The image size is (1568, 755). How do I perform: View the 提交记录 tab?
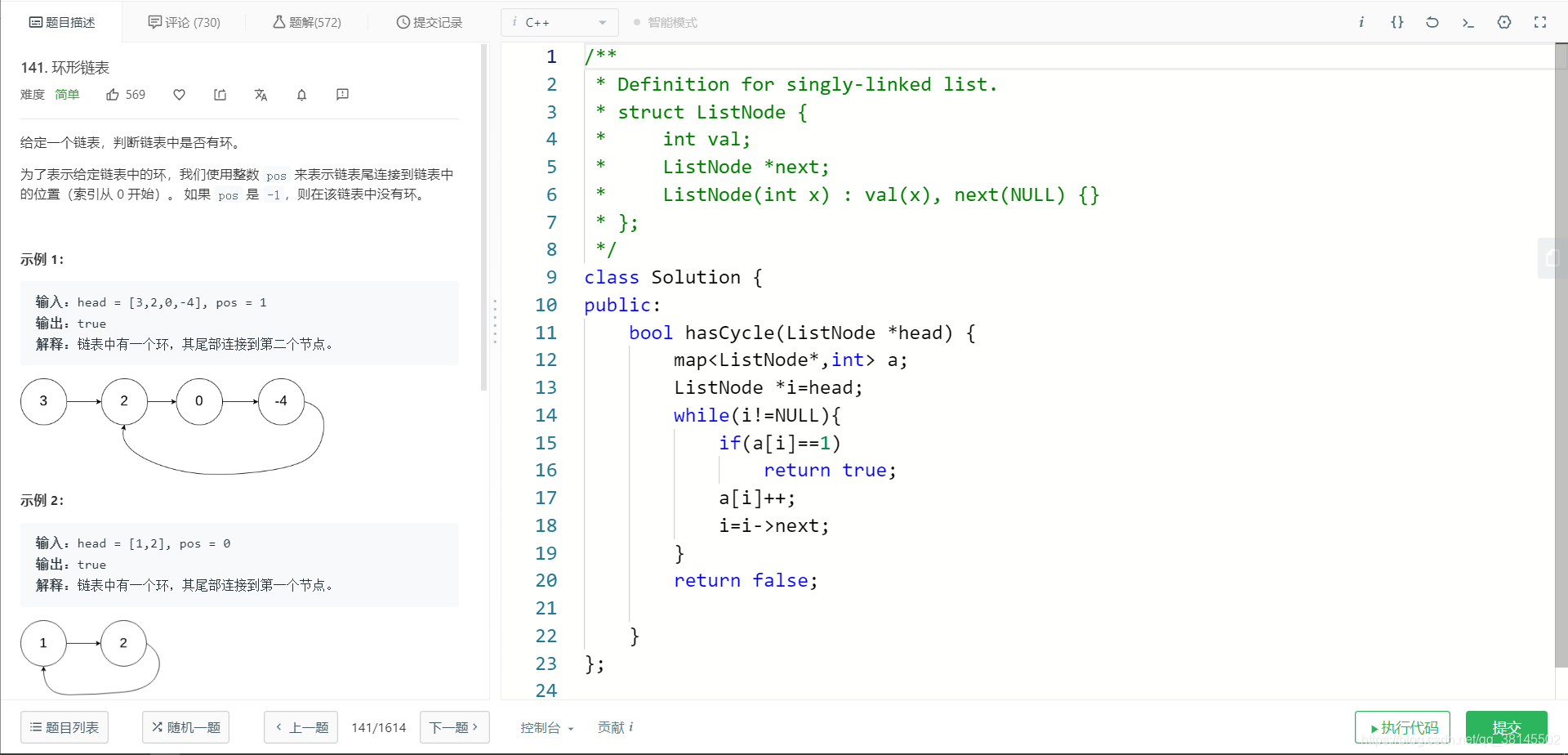[430, 22]
